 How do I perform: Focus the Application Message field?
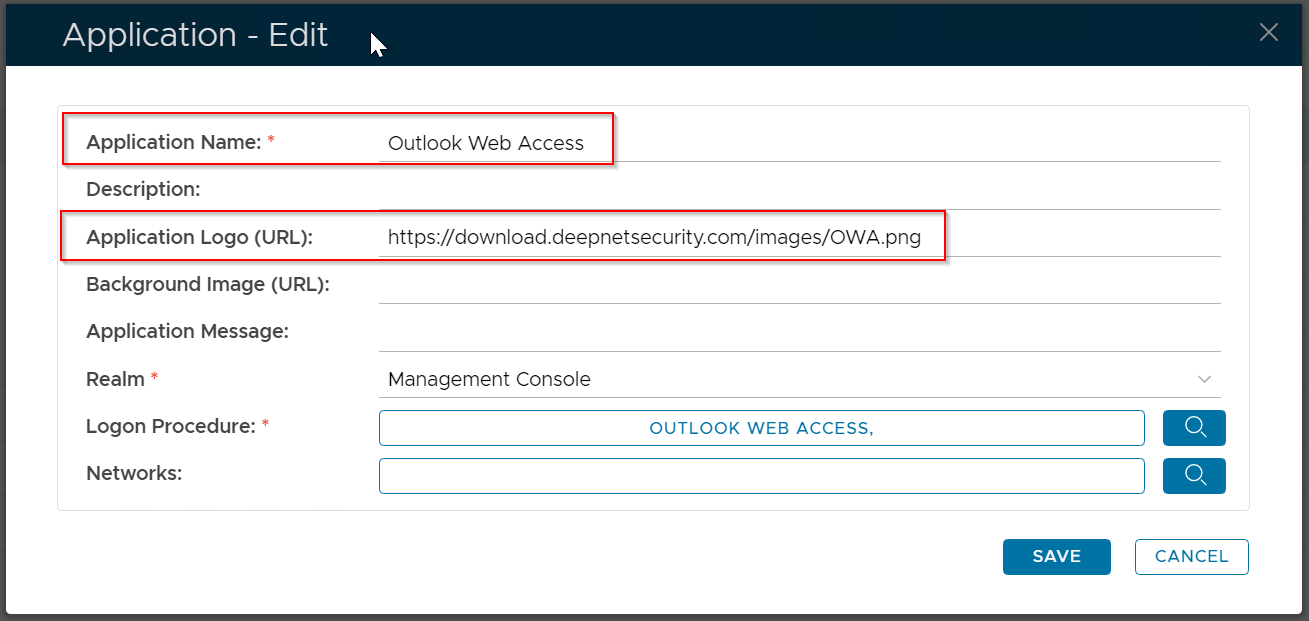[798, 332]
